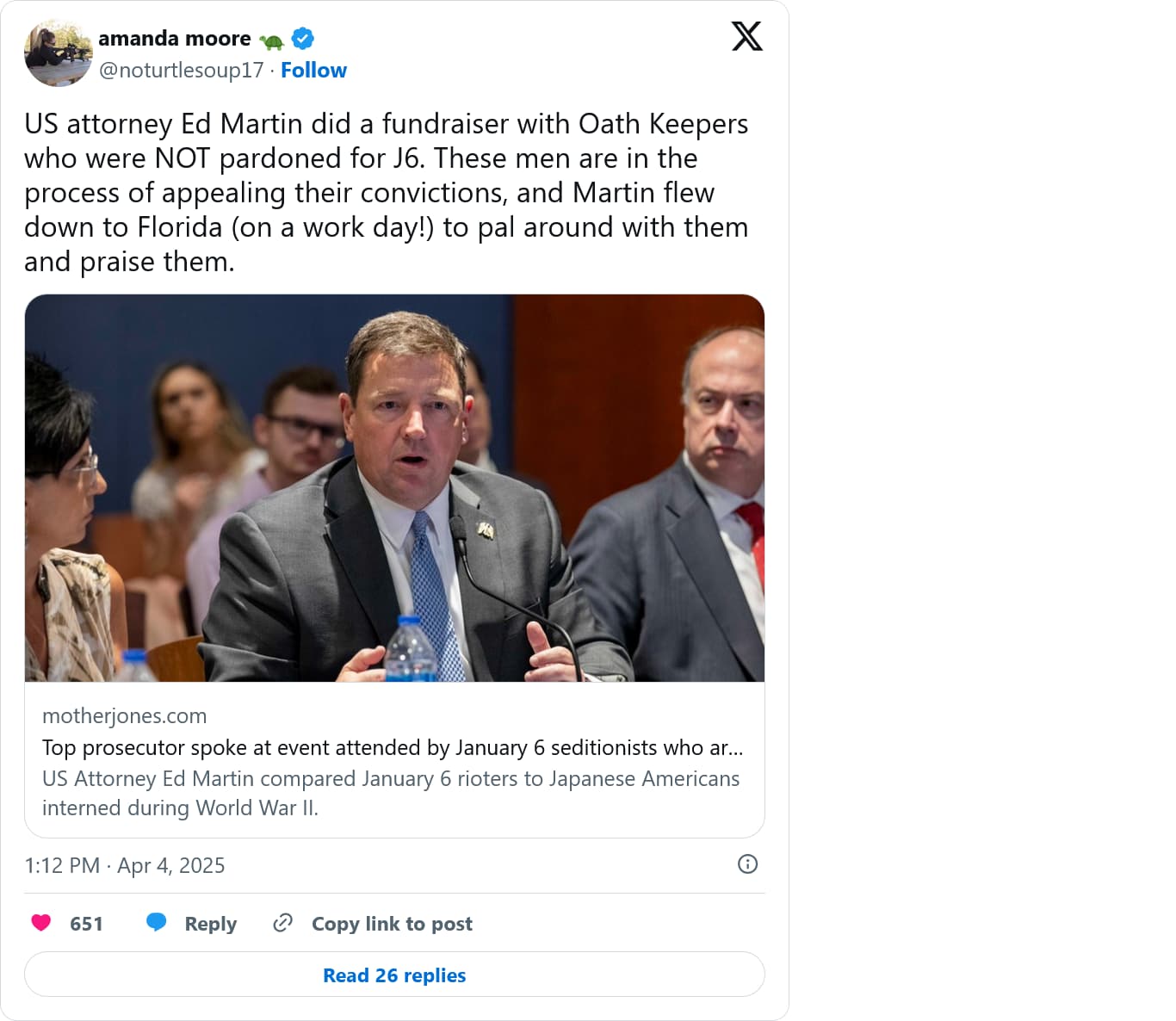Open the article preview image

[x=394, y=488]
